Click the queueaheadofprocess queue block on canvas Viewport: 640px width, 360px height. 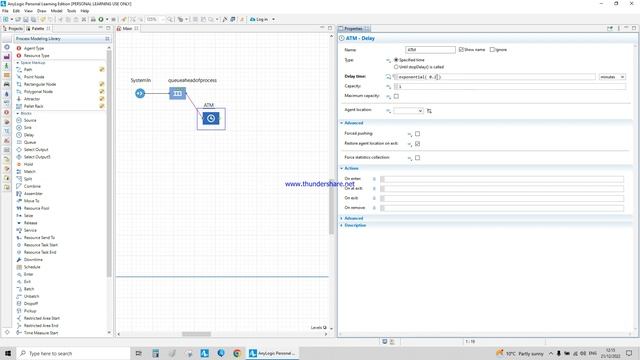(x=178, y=93)
